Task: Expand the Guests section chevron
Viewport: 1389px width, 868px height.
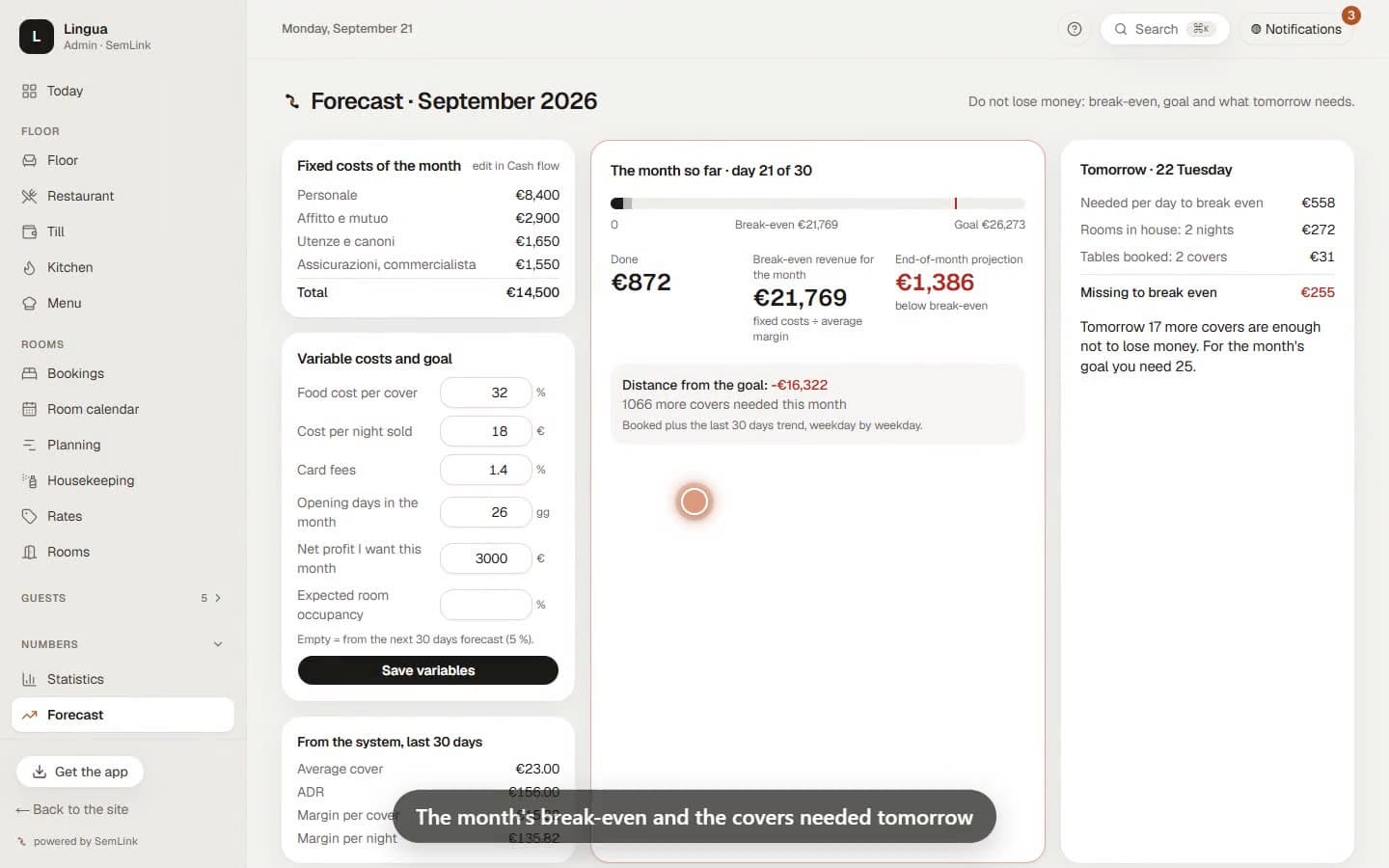Action: click(x=218, y=598)
